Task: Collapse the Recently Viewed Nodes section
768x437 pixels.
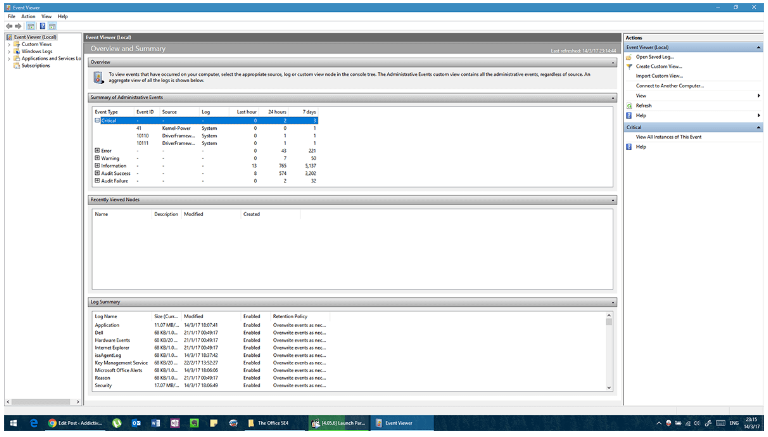Action: click(x=613, y=200)
